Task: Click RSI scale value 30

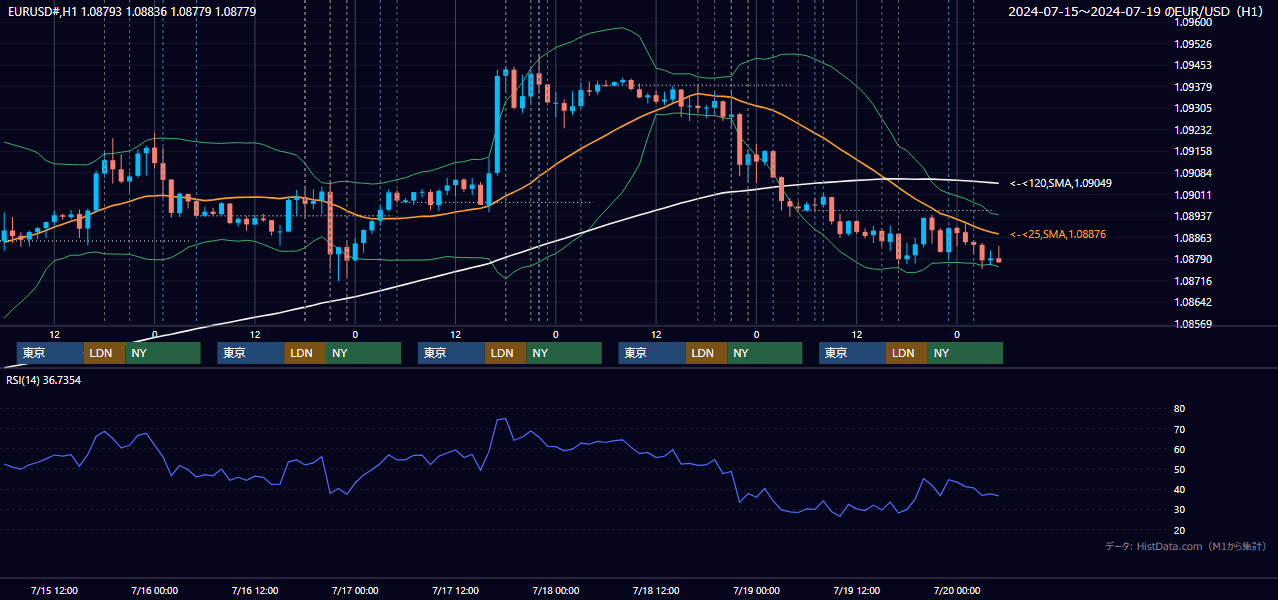Action: (x=1179, y=509)
